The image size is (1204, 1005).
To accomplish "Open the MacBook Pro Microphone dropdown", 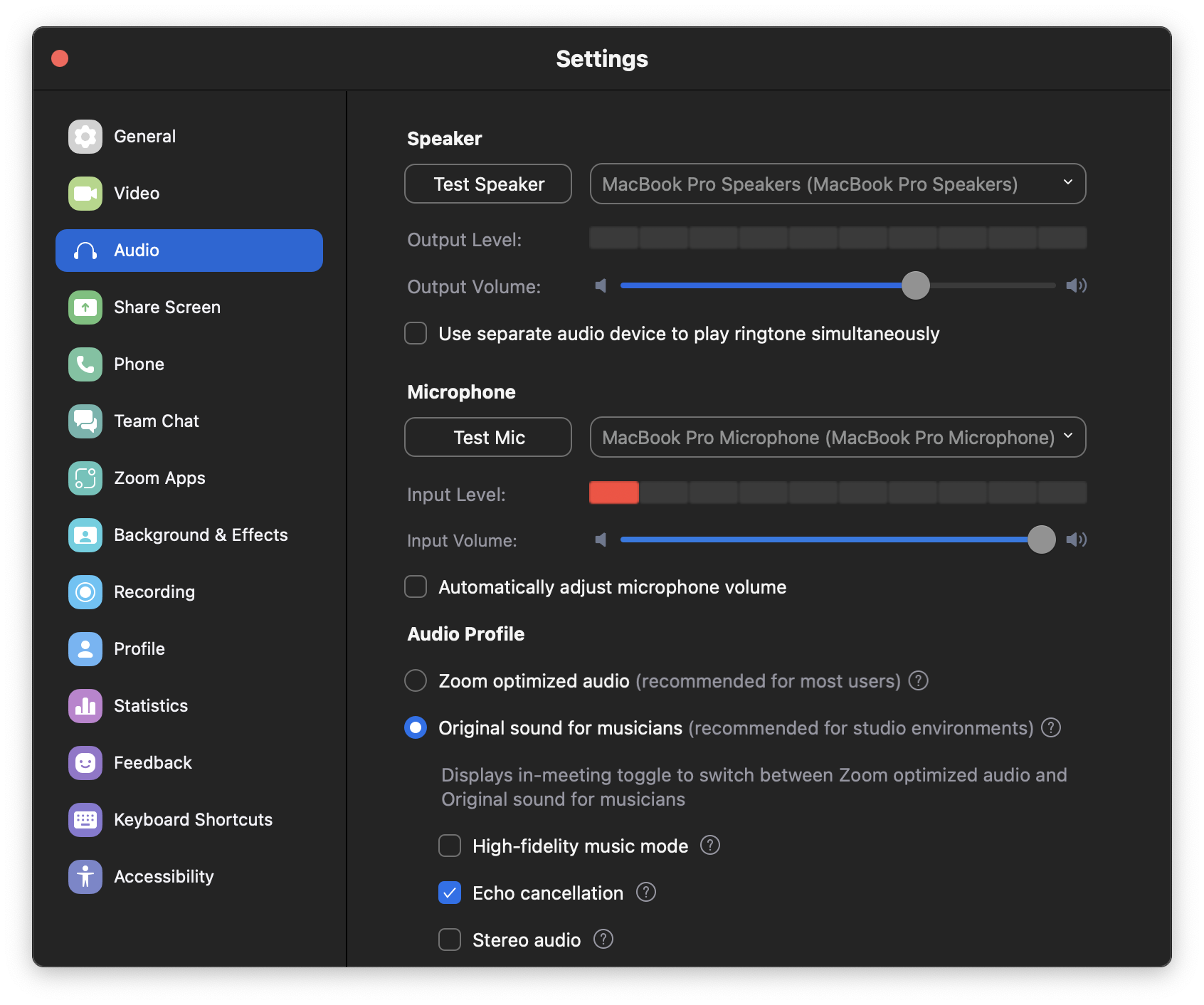I will click(x=838, y=437).
